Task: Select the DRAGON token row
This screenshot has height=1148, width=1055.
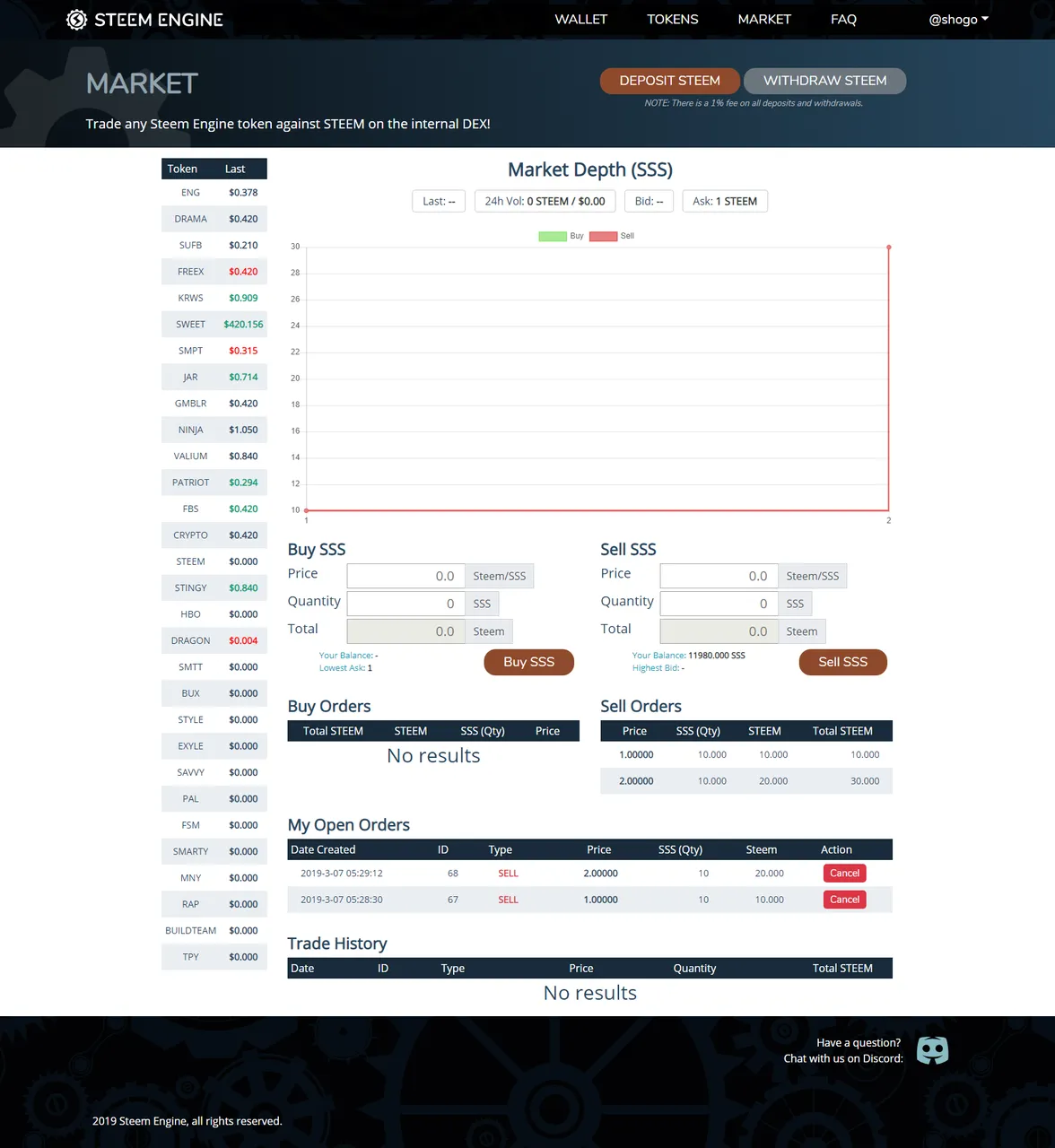Action: (x=214, y=641)
